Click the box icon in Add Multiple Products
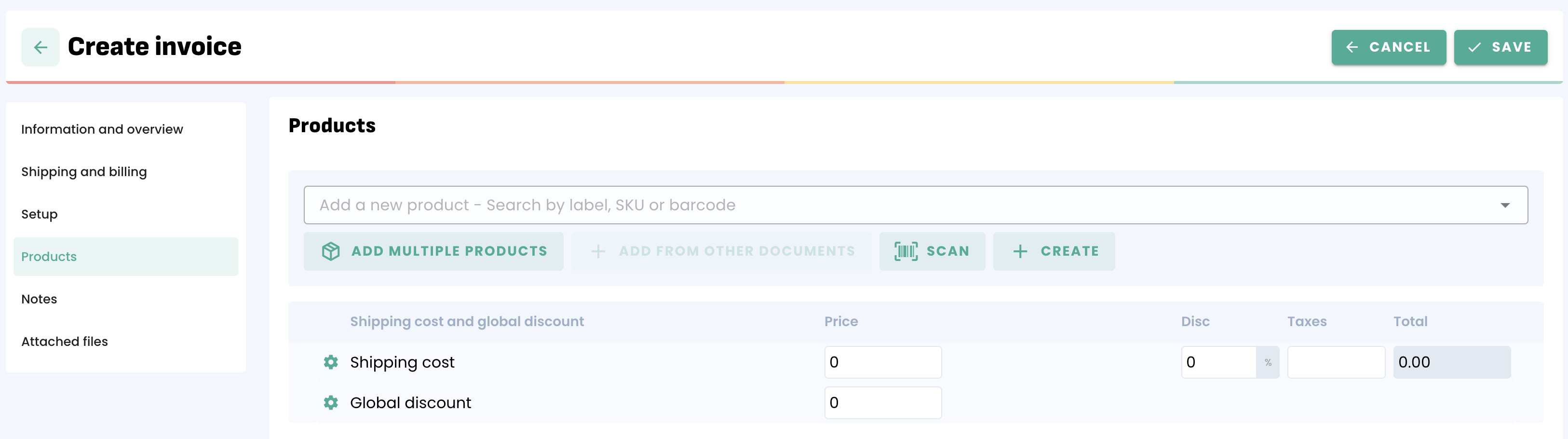1568x439 pixels. [x=330, y=251]
